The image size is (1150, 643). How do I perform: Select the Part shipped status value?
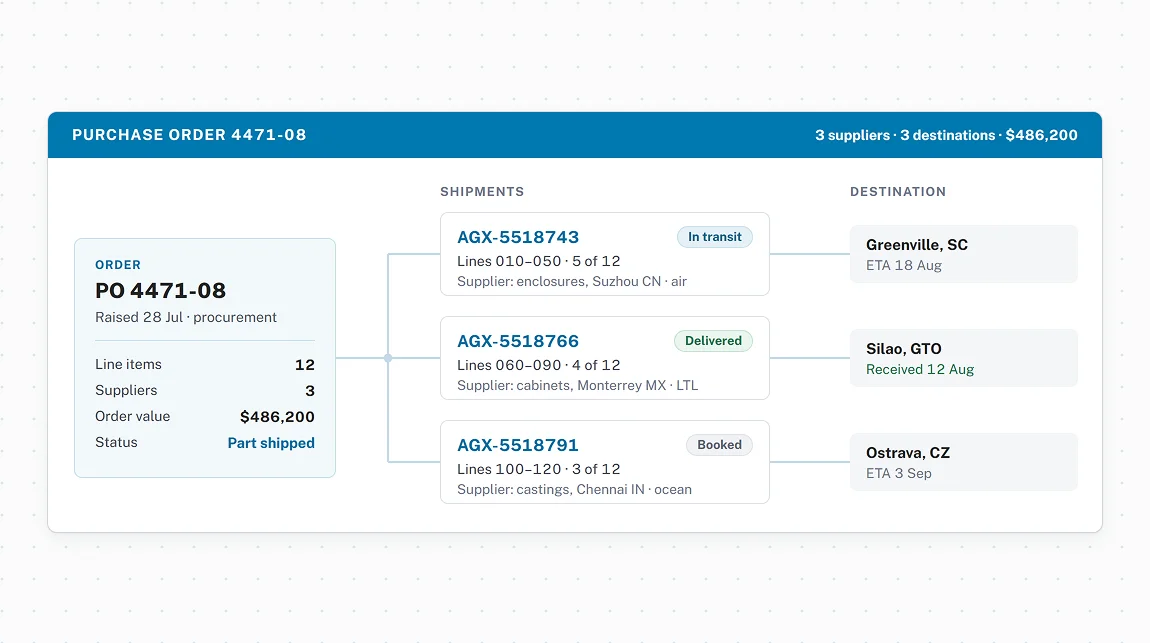click(271, 443)
